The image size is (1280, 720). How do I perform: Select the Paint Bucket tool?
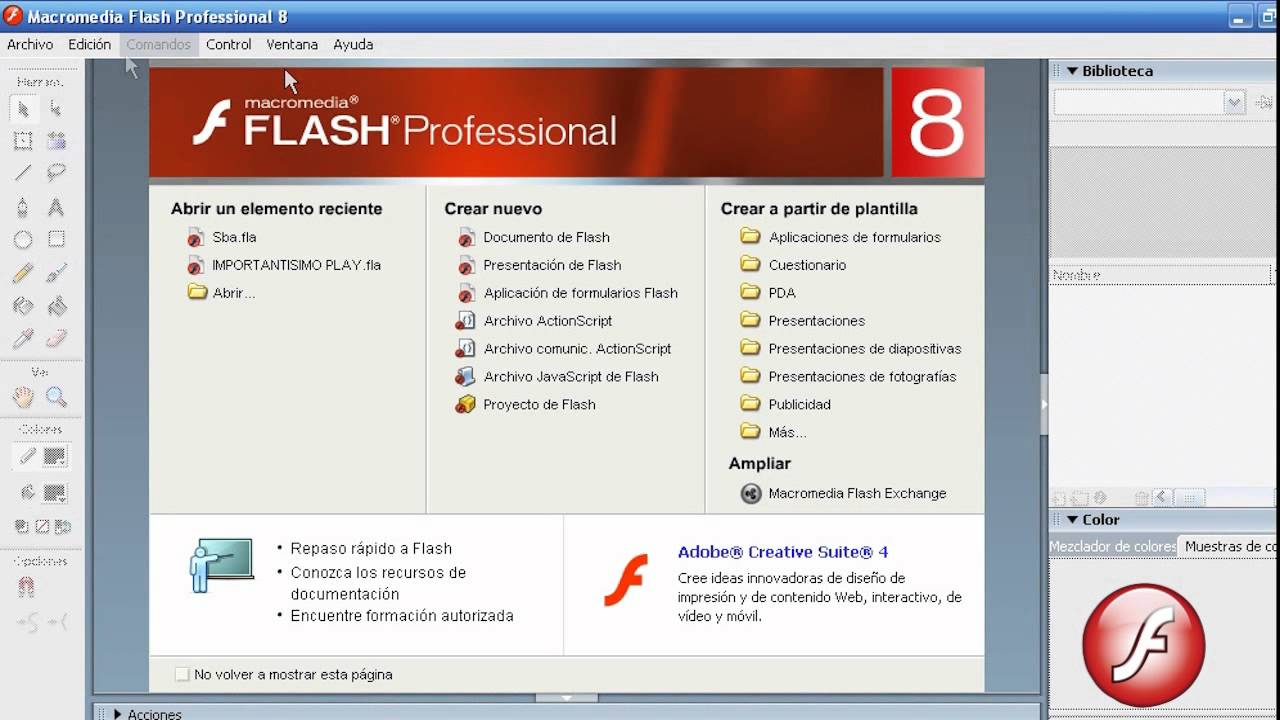tap(56, 306)
